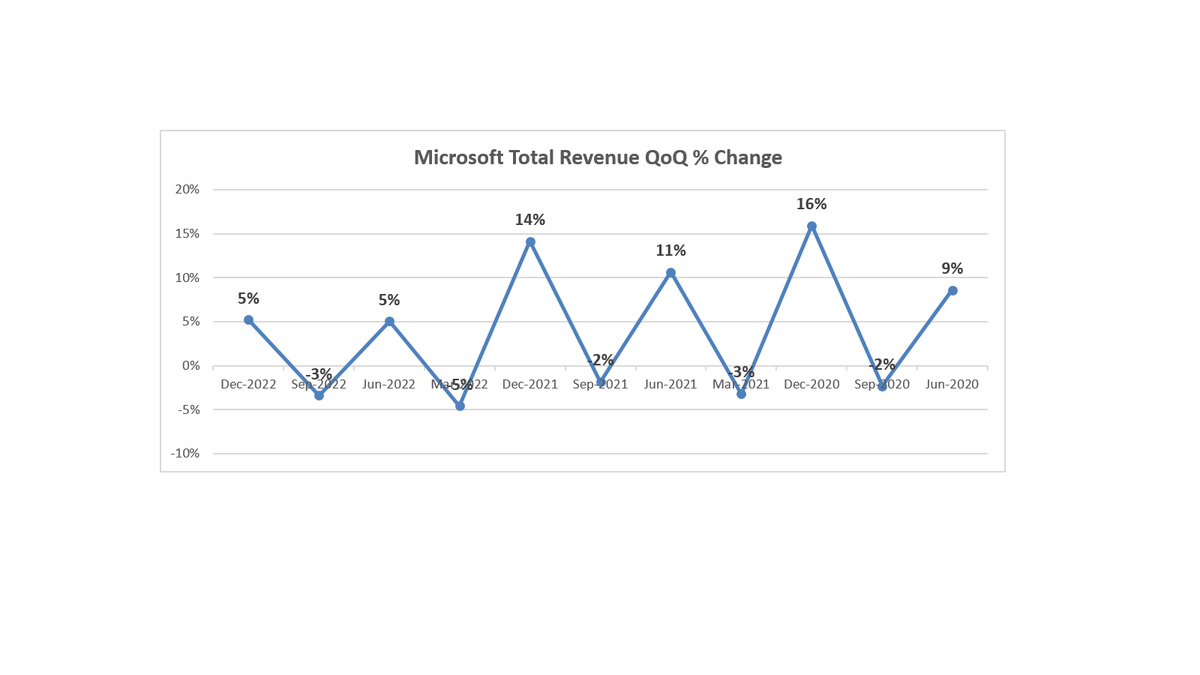The image size is (1200, 675).
Task: Select the Dec-2020 axis label
Action: pos(811,384)
